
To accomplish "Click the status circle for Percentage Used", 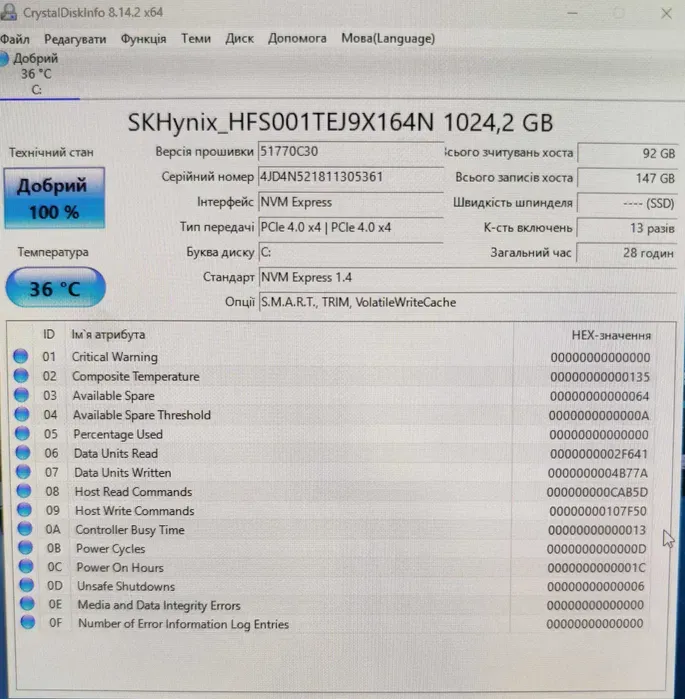I will [x=22, y=433].
